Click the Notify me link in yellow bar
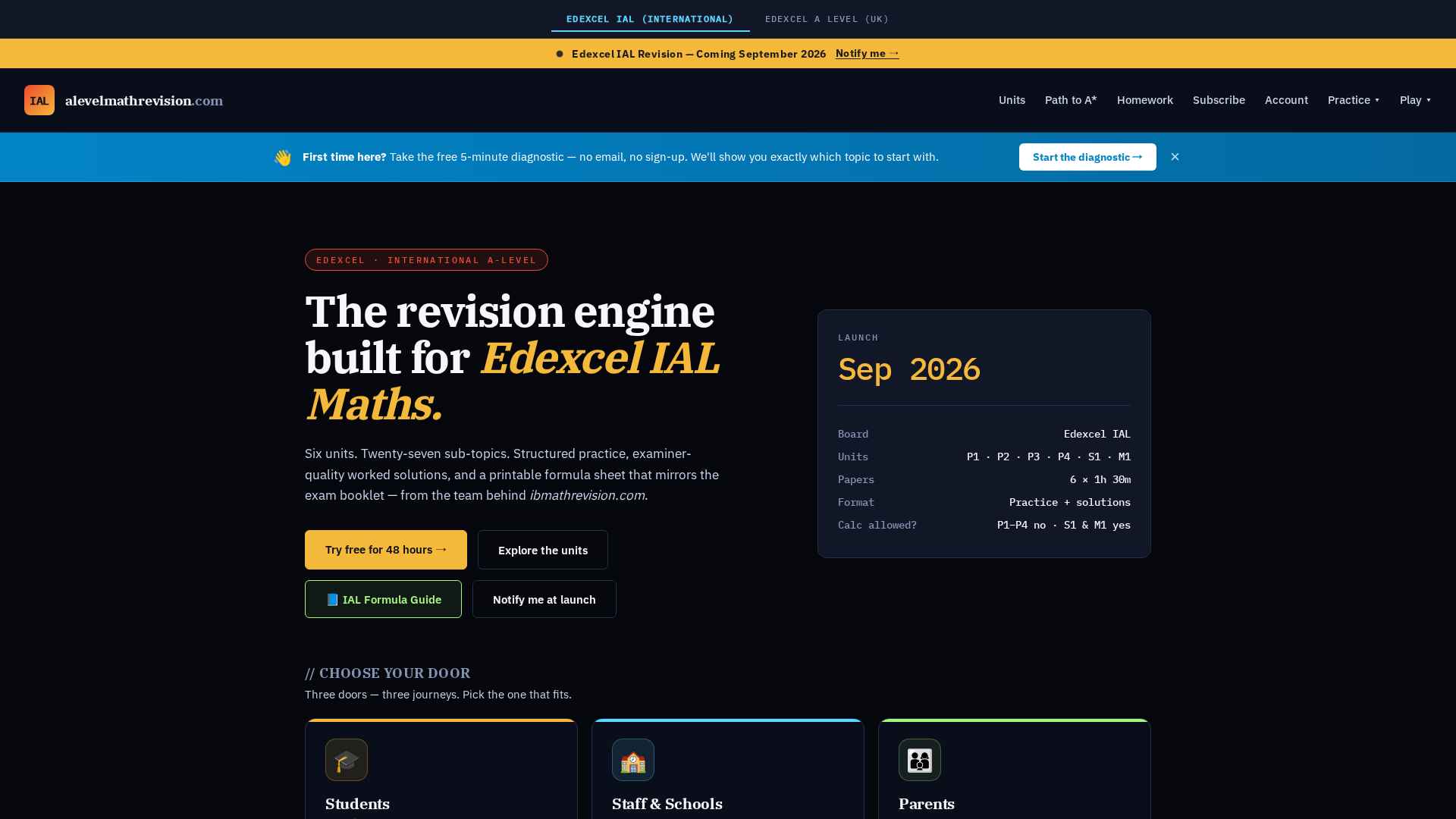The width and height of the screenshot is (1456, 819). pos(867,53)
